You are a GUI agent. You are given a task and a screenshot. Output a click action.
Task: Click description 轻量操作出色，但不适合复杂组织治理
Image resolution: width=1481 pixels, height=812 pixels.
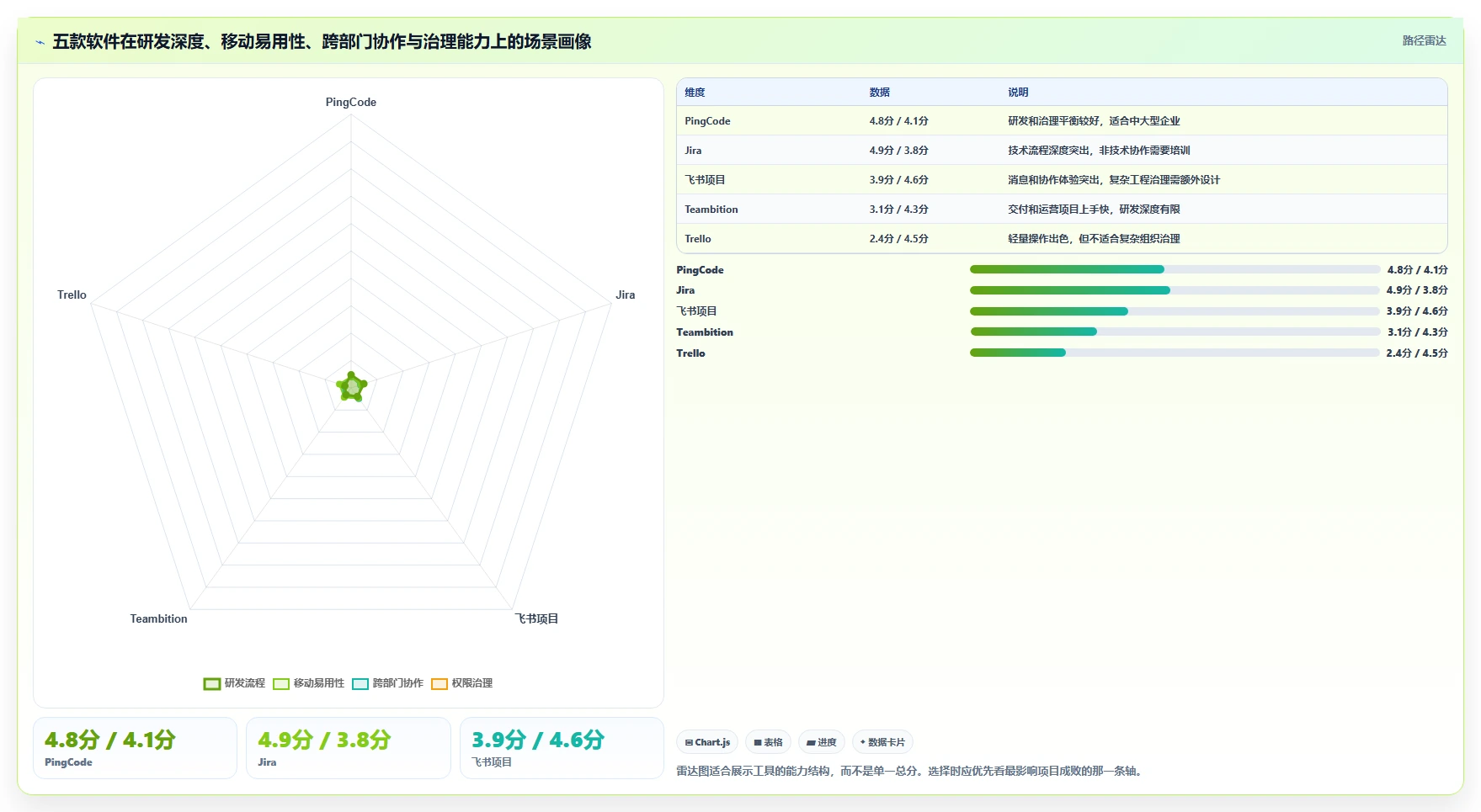pos(1094,239)
